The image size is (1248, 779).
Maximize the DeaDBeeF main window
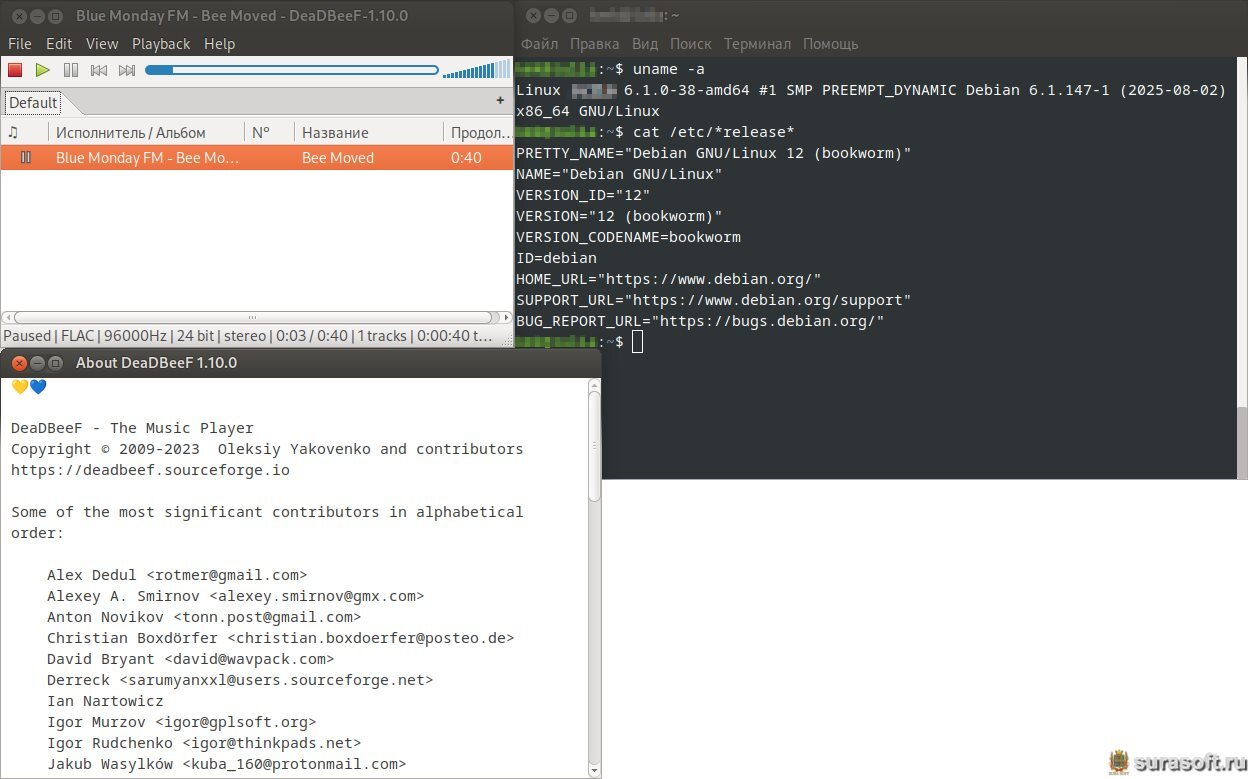click(56, 16)
